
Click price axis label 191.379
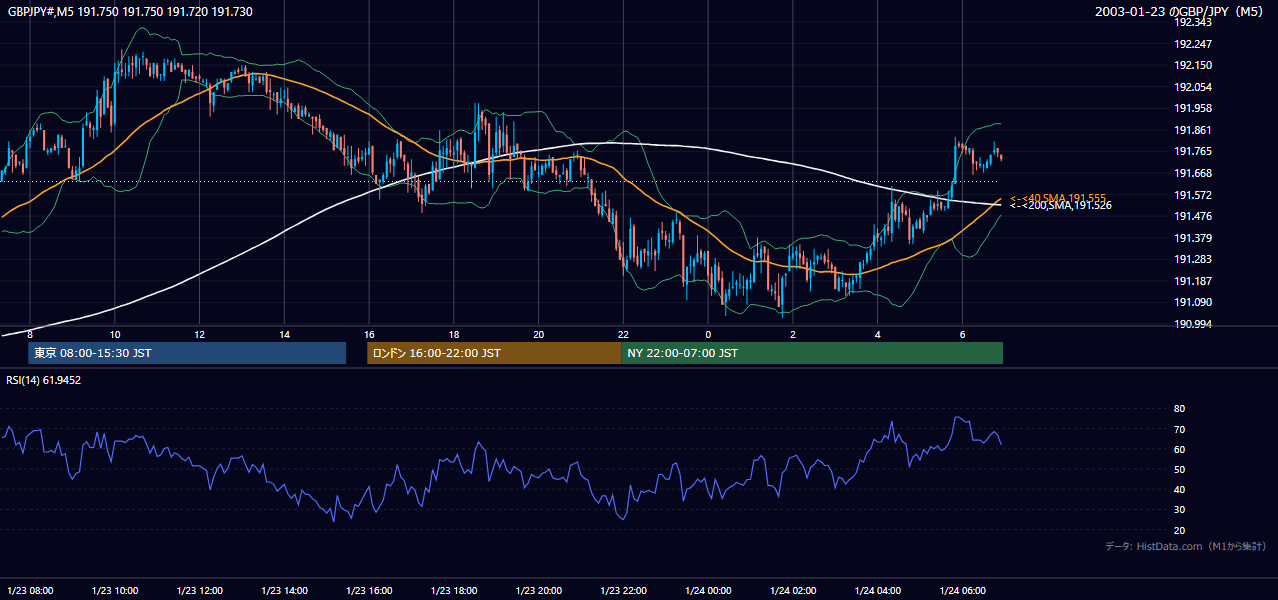coord(1193,238)
